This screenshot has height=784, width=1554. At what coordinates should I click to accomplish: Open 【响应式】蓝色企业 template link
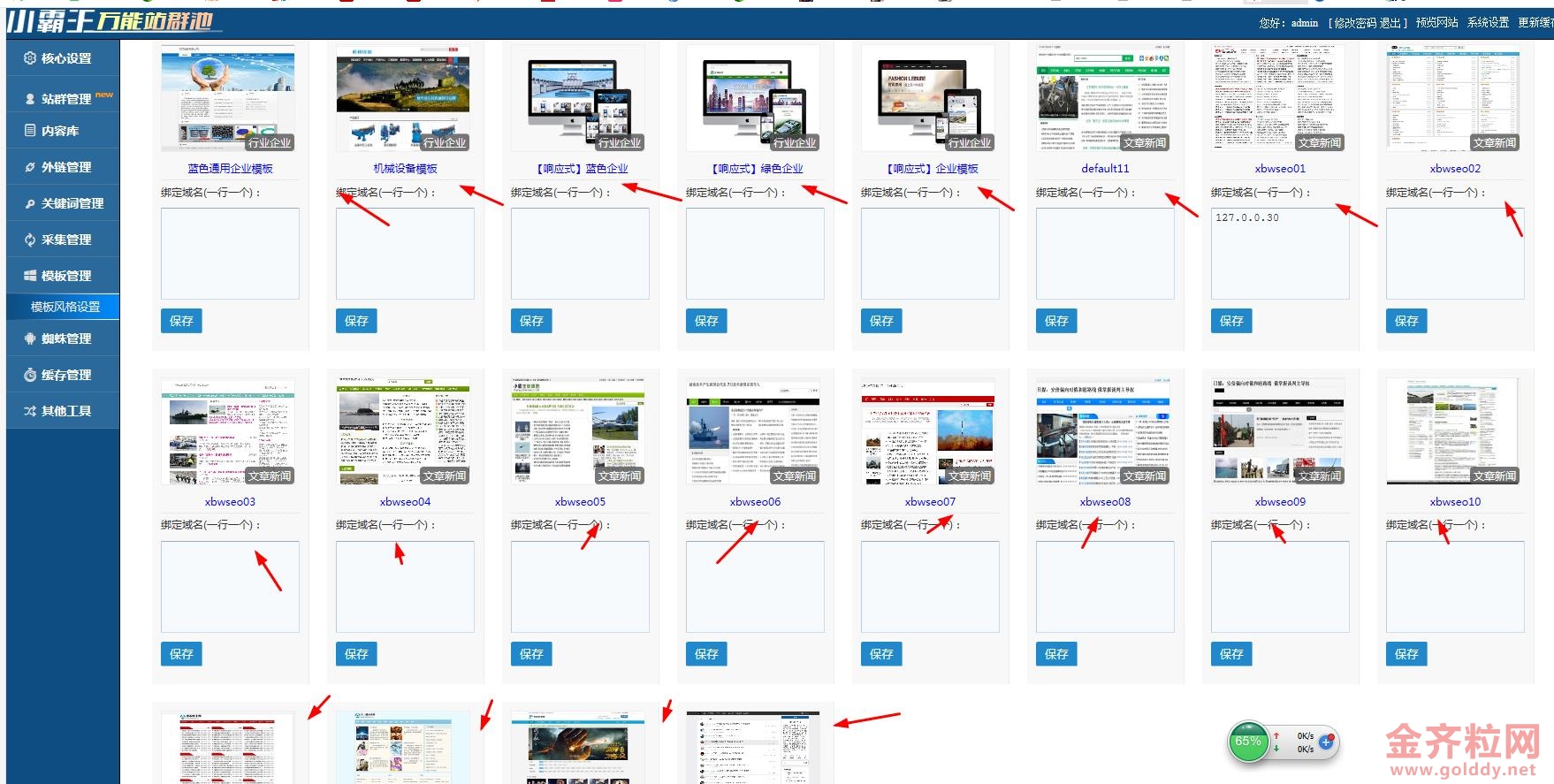coord(580,168)
